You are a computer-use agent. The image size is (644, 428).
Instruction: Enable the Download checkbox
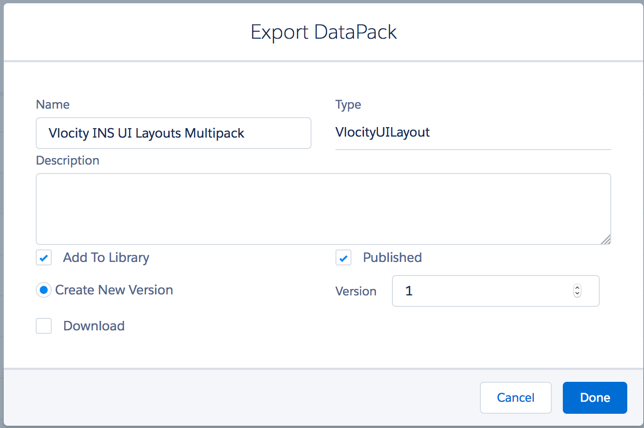(x=44, y=326)
